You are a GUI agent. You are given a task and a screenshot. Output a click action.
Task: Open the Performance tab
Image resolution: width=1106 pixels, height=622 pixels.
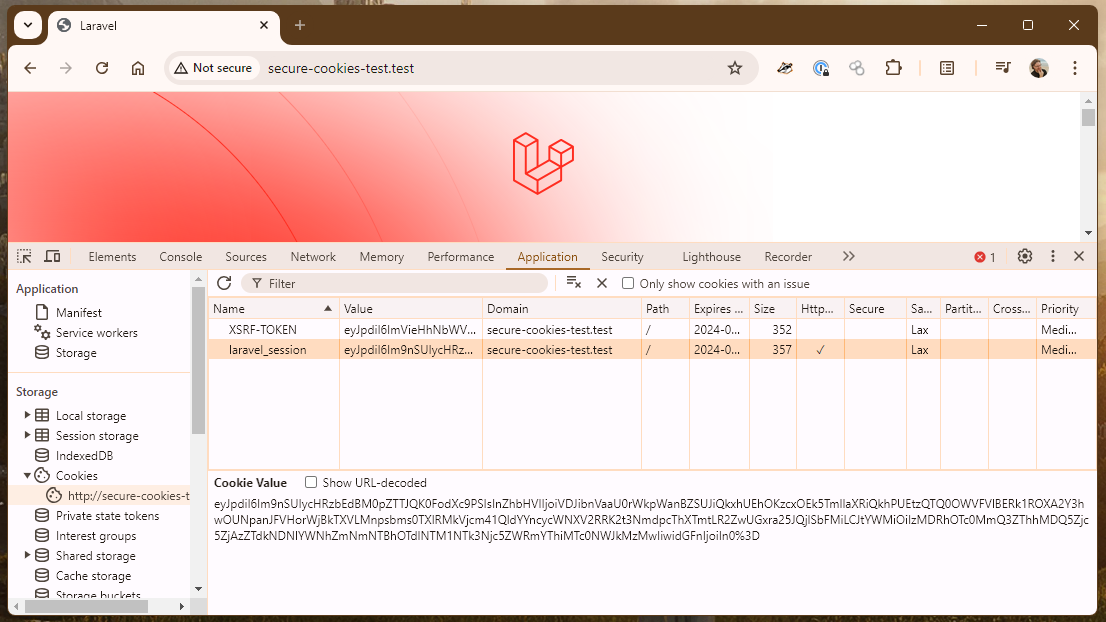pyautogui.click(x=461, y=257)
